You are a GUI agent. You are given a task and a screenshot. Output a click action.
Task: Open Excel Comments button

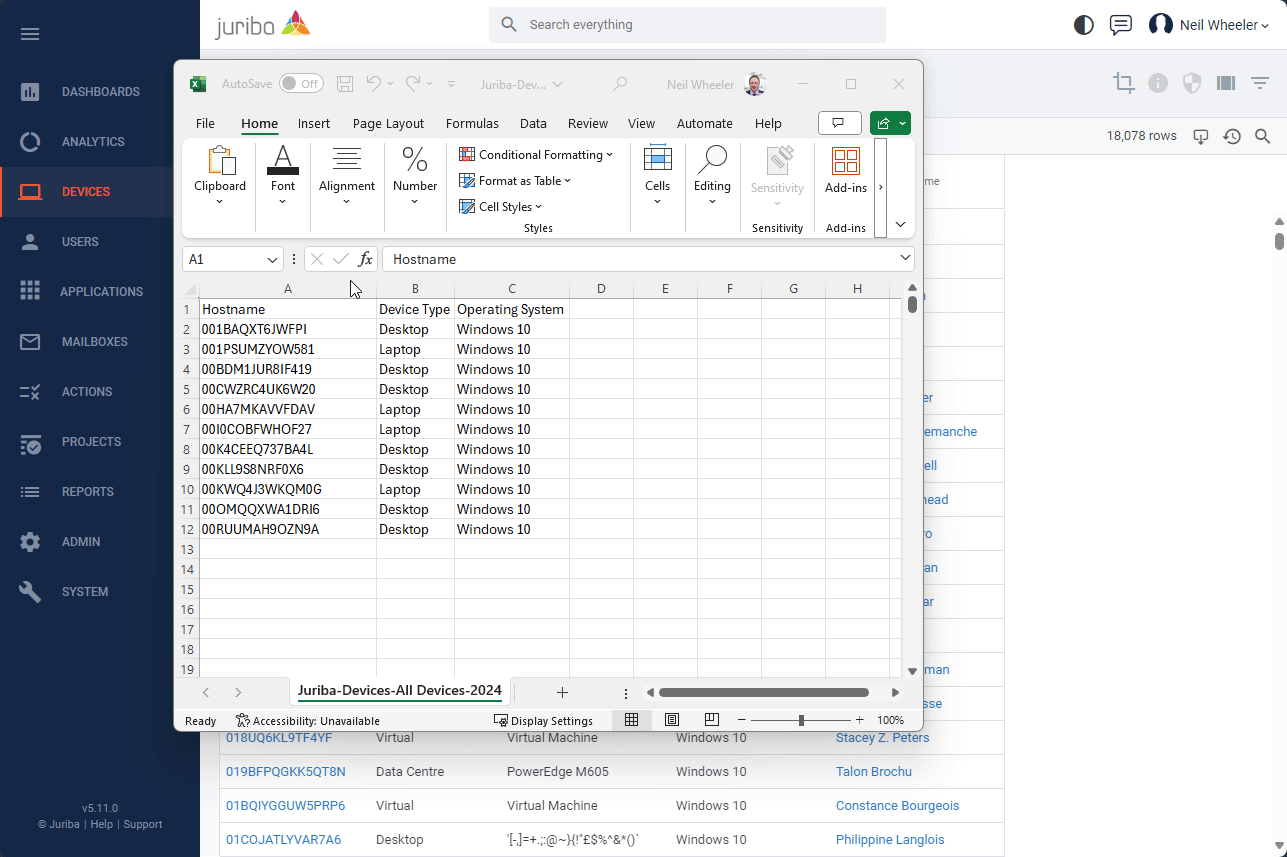coord(839,123)
